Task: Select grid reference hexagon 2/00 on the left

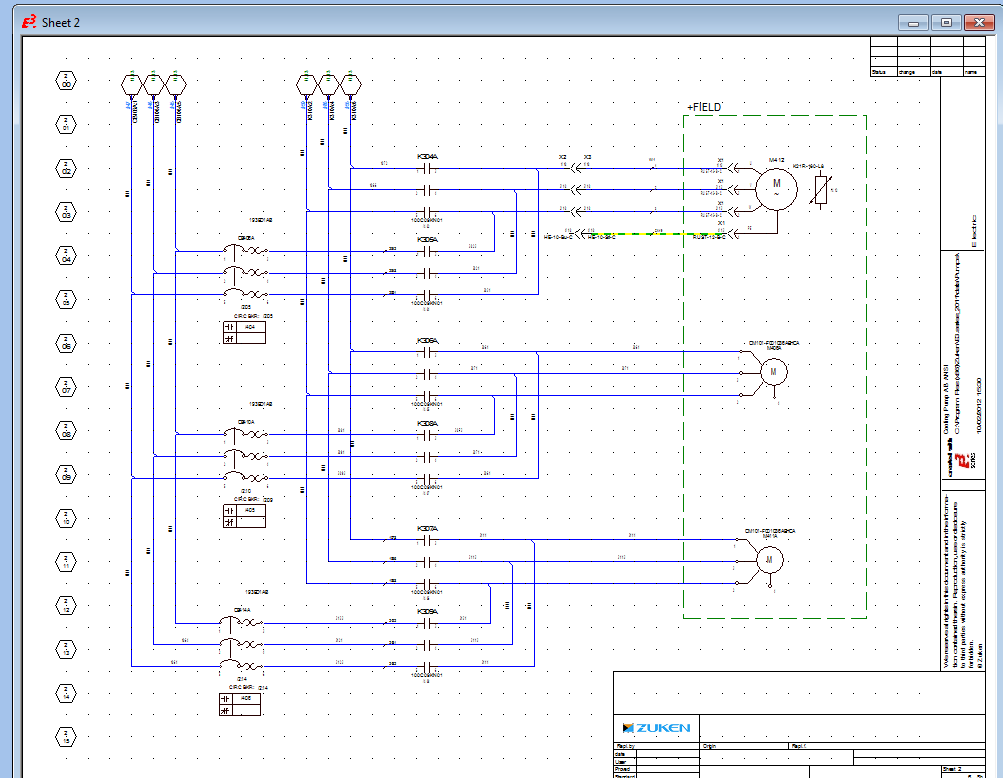Action: [x=64, y=80]
